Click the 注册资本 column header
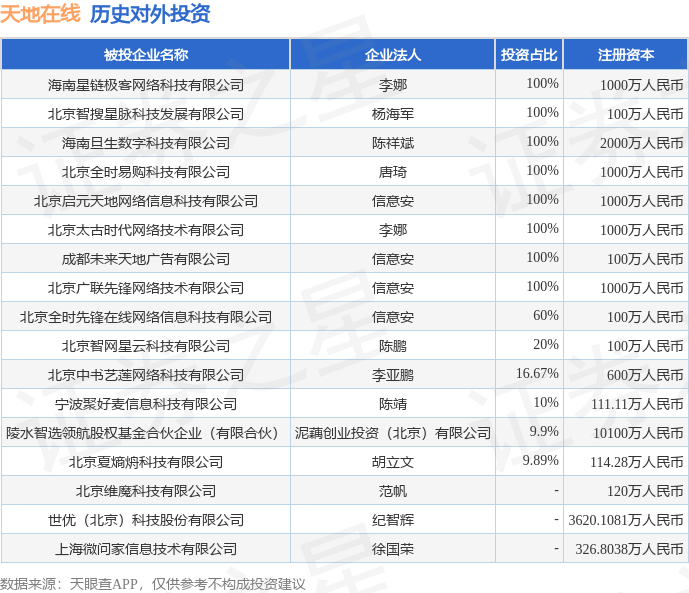689x593 pixels. (625, 54)
